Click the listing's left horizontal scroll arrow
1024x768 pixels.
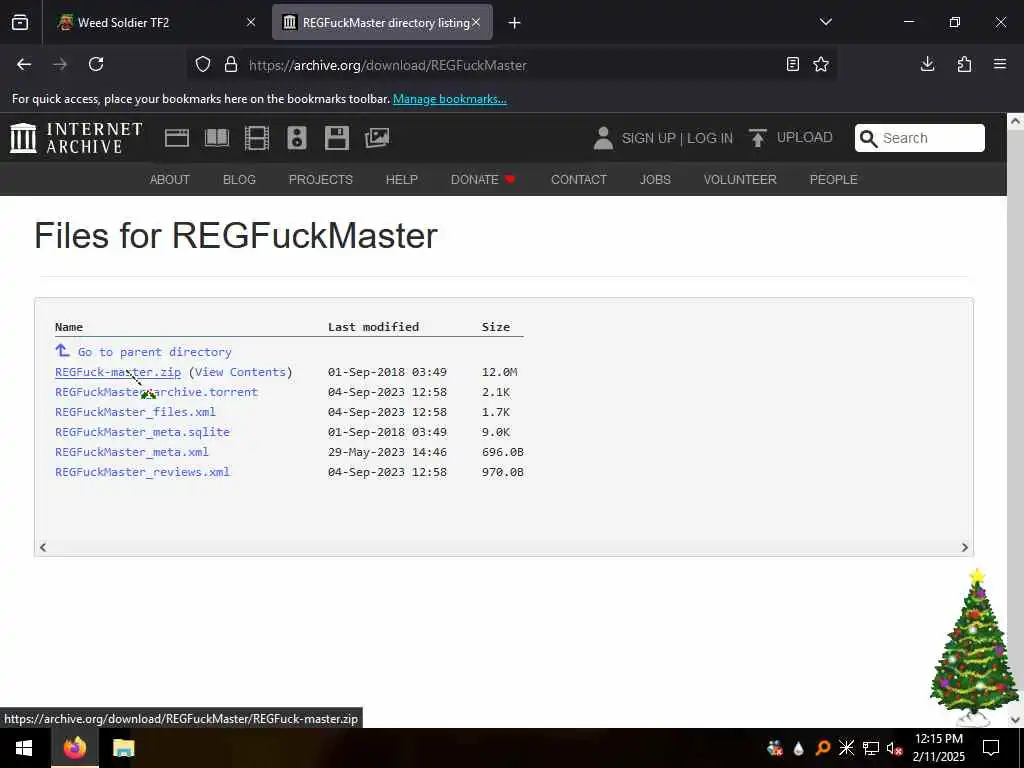[43, 548]
